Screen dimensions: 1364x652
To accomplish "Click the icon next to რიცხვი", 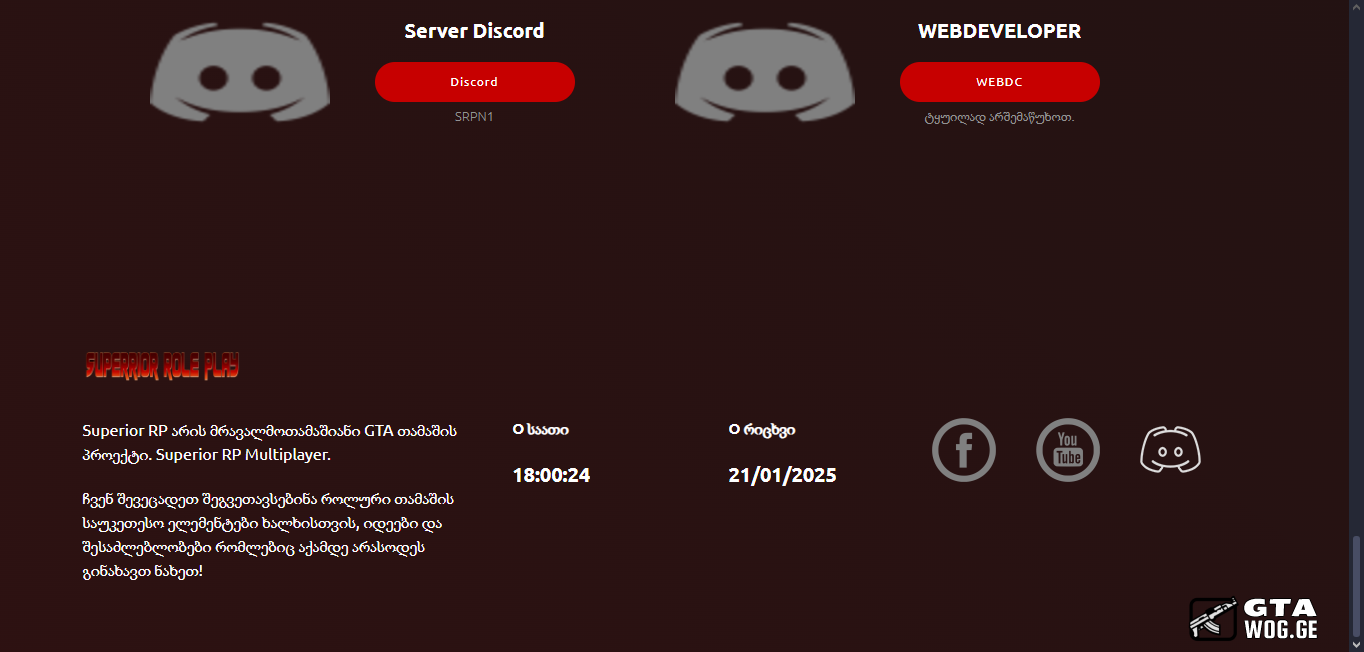I will [734, 430].
